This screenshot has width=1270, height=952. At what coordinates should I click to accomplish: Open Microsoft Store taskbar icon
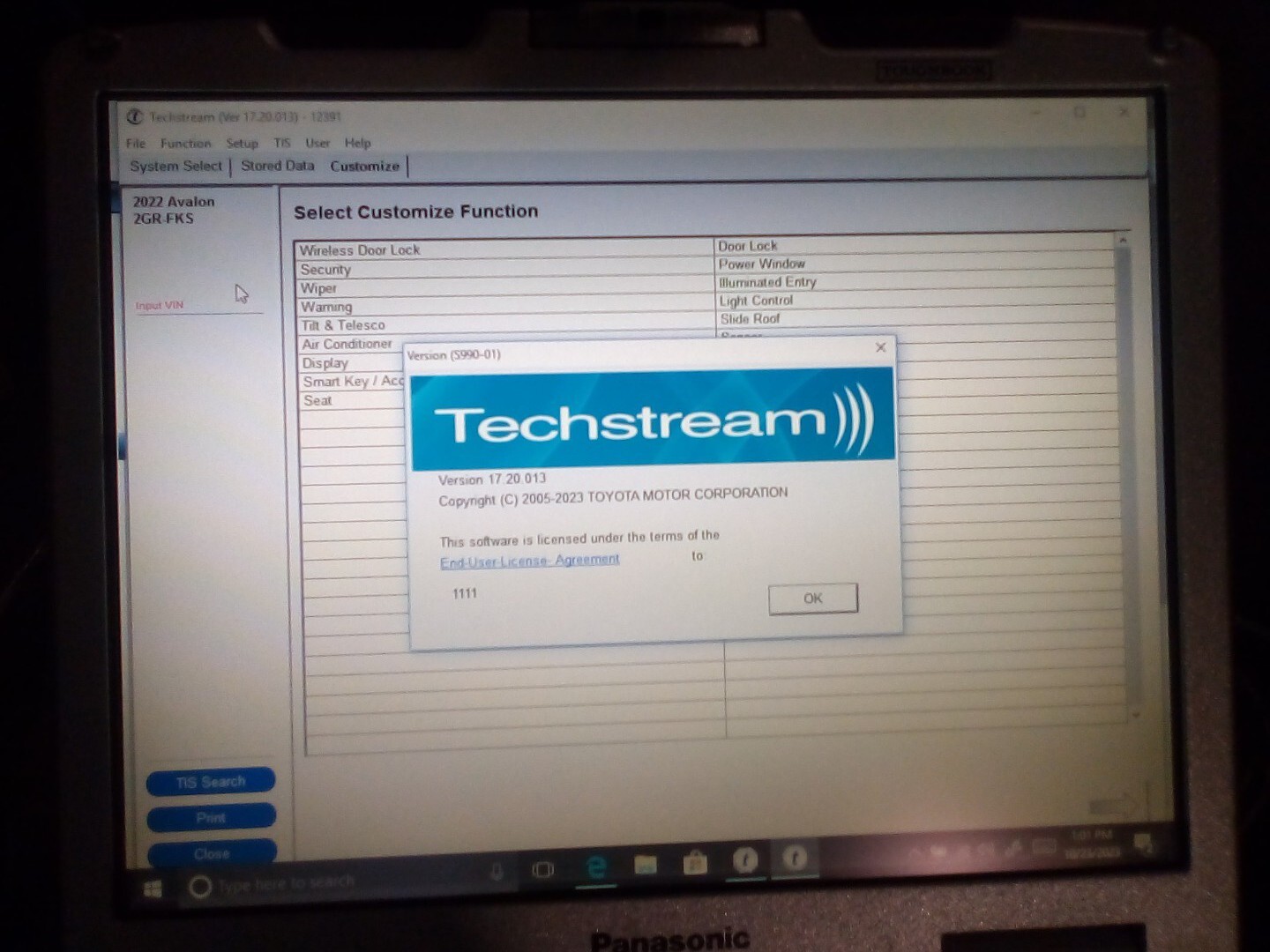[695, 862]
